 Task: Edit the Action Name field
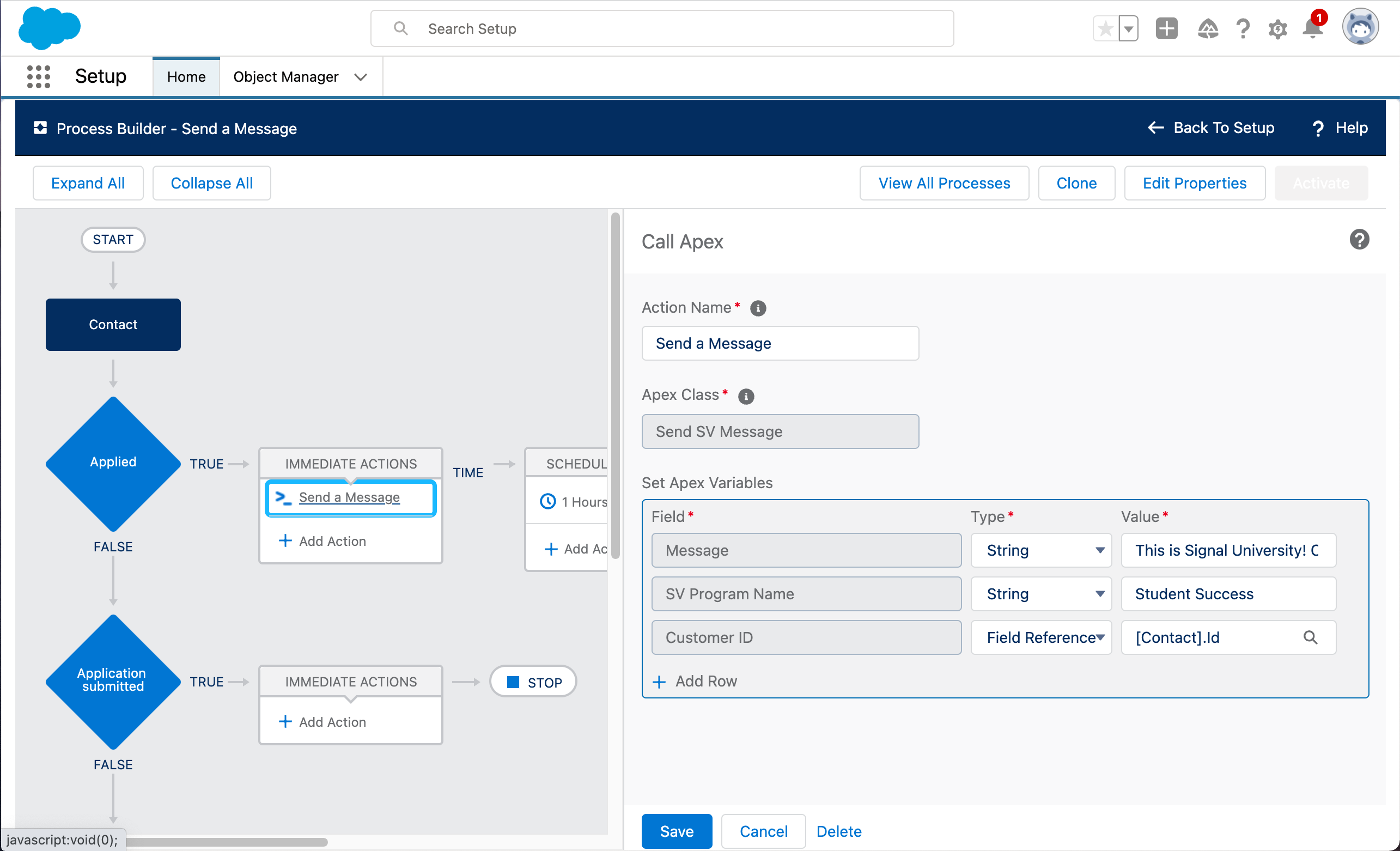tap(780, 343)
